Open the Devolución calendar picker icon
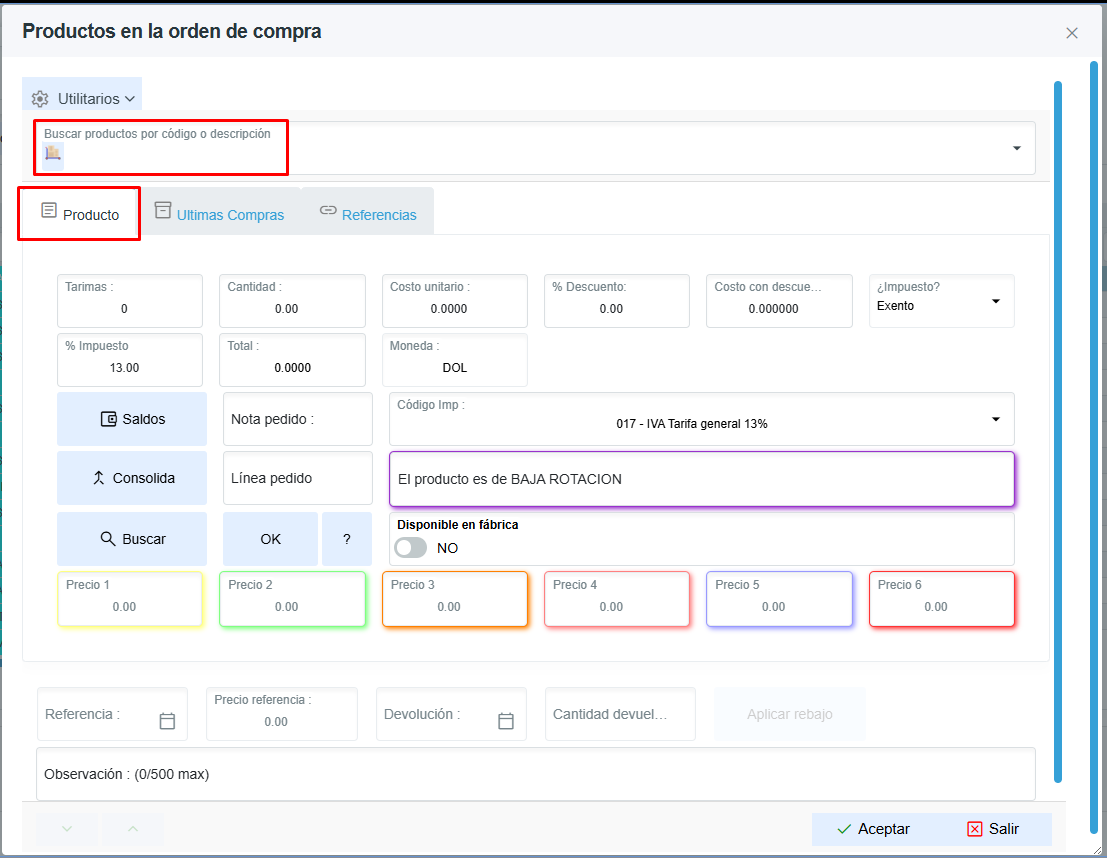 point(505,721)
